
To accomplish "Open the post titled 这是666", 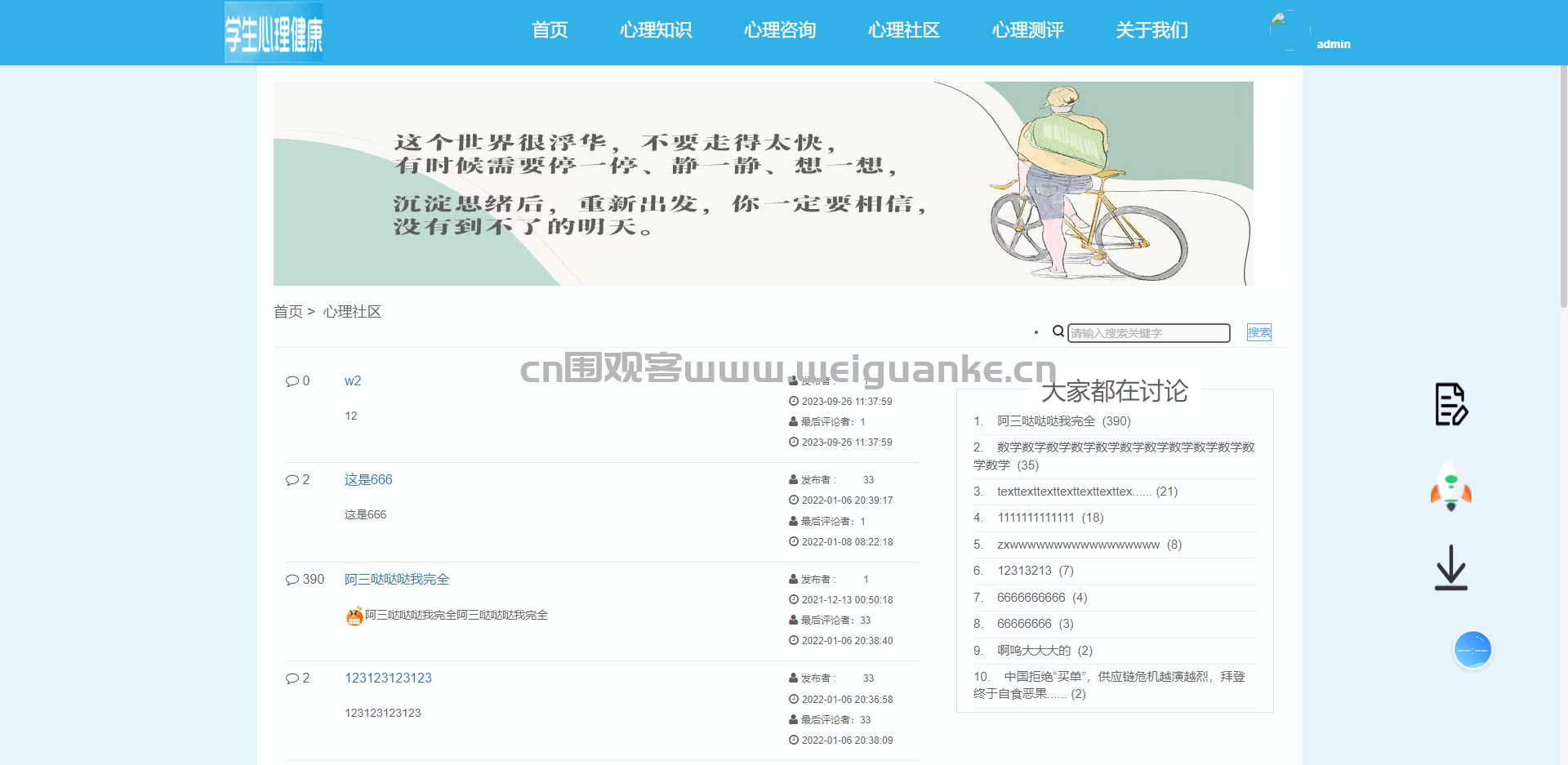I will [368, 480].
